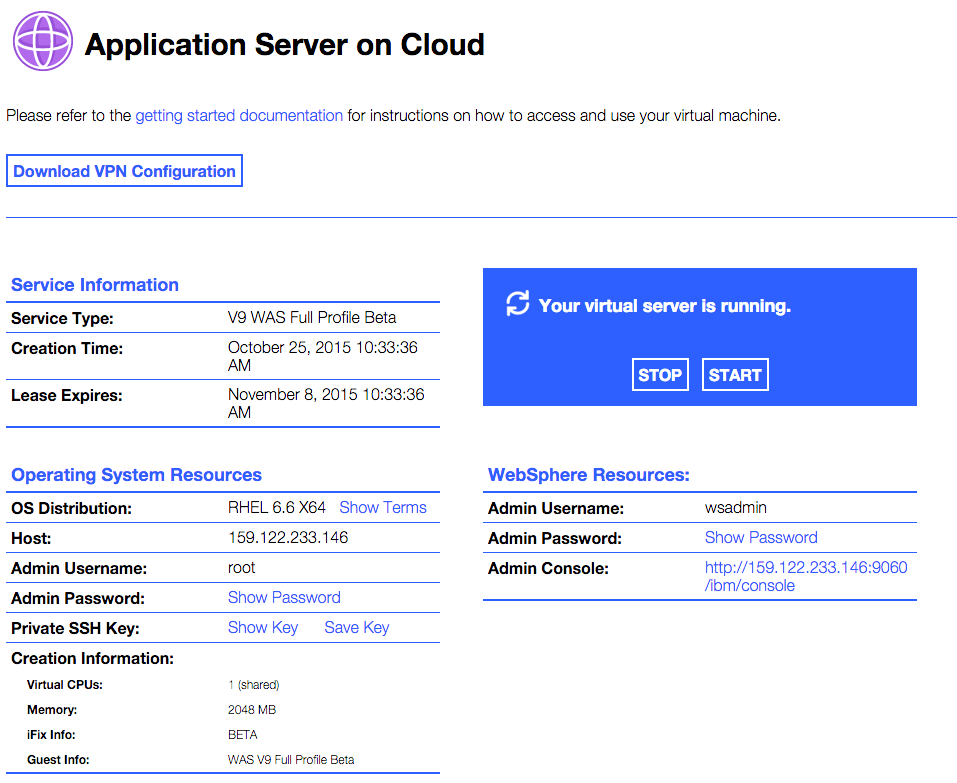Click the Operating System Resources heading
The image size is (957, 783).
coord(136,475)
